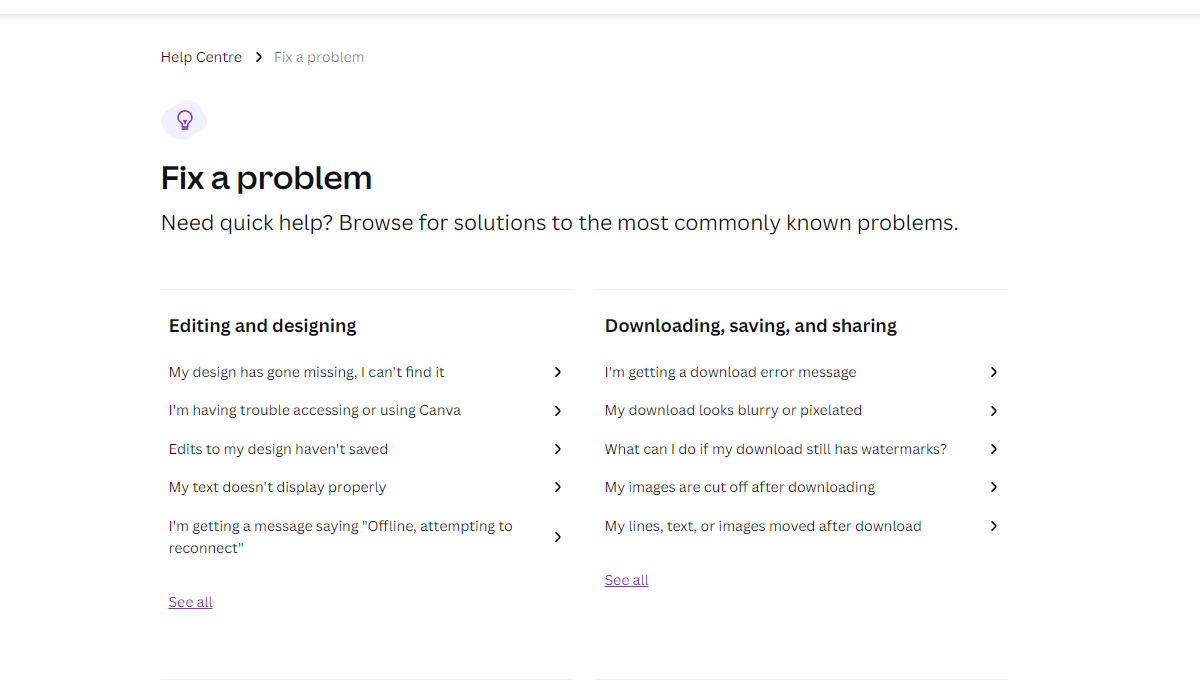
Task: Click arrow beside 'images are cut off after downloading'
Action: [994, 487]
